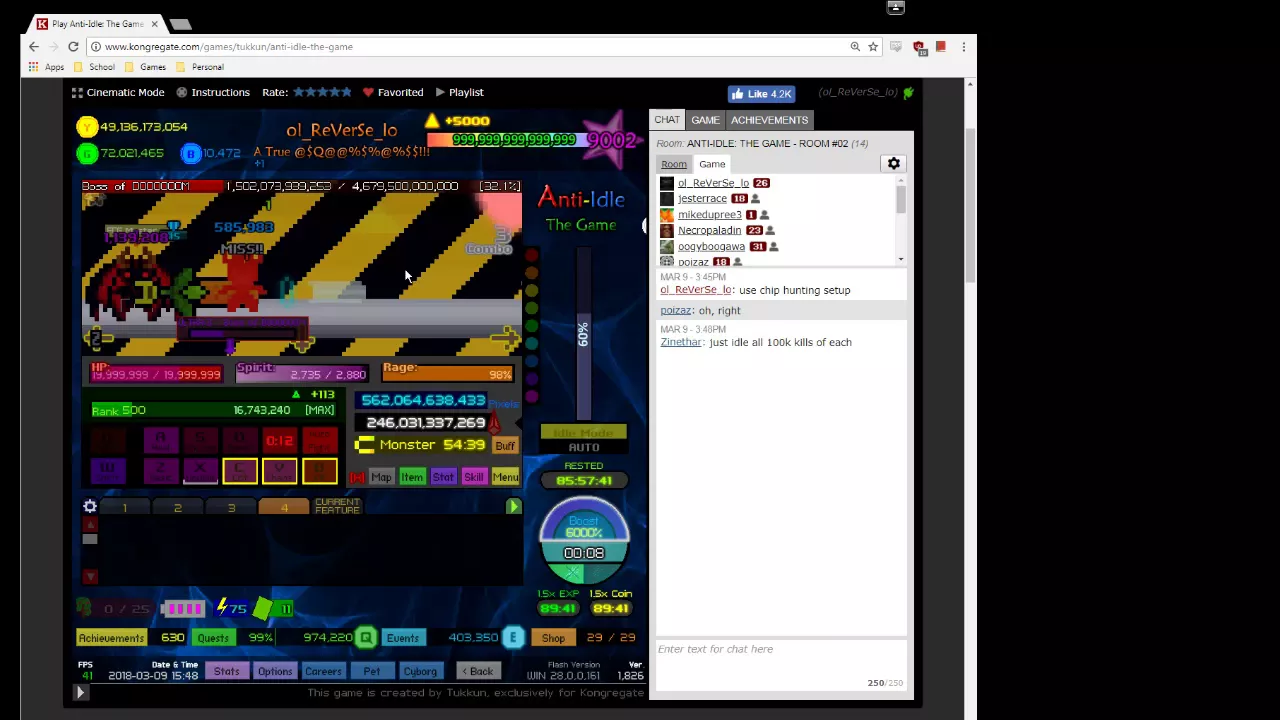Click the browser reload button
This screenshot has height=720, width=1280.
click(x=73, y=47)
